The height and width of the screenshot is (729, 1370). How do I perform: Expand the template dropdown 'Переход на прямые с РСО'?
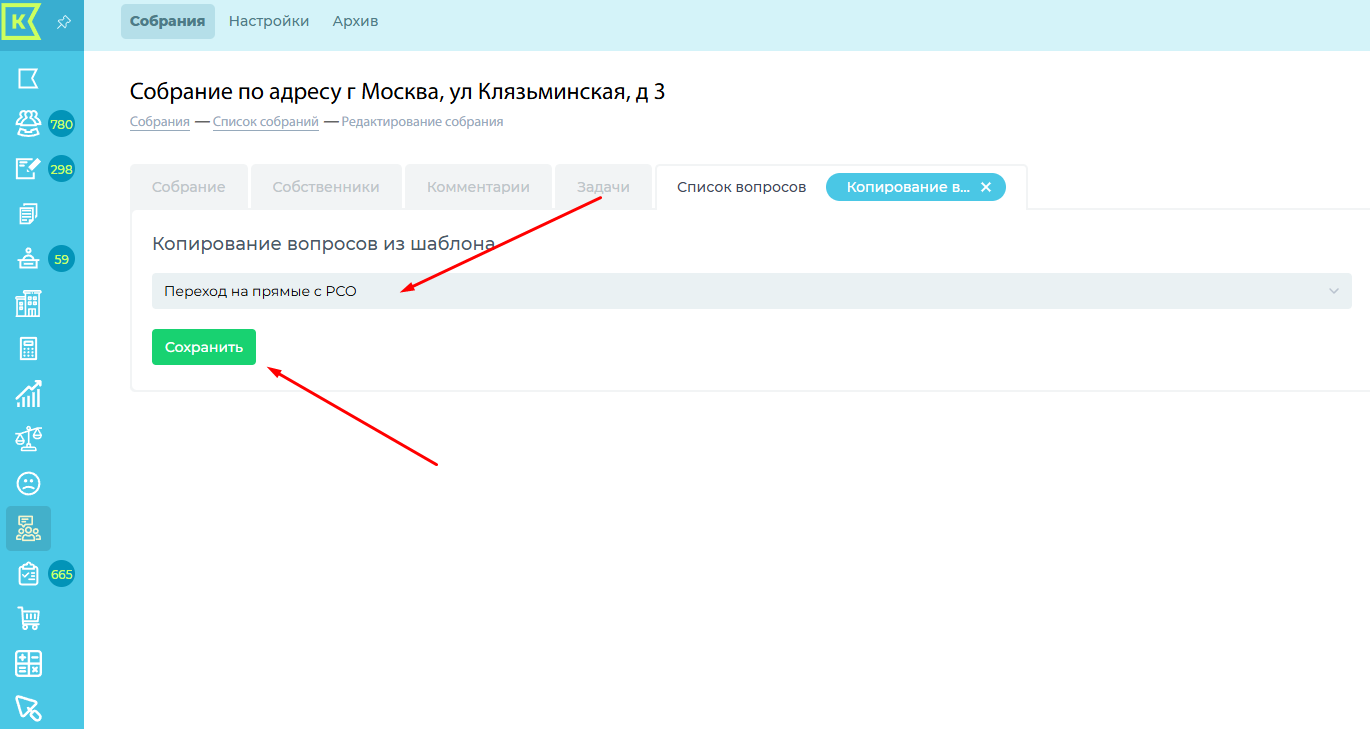(751, 291)
